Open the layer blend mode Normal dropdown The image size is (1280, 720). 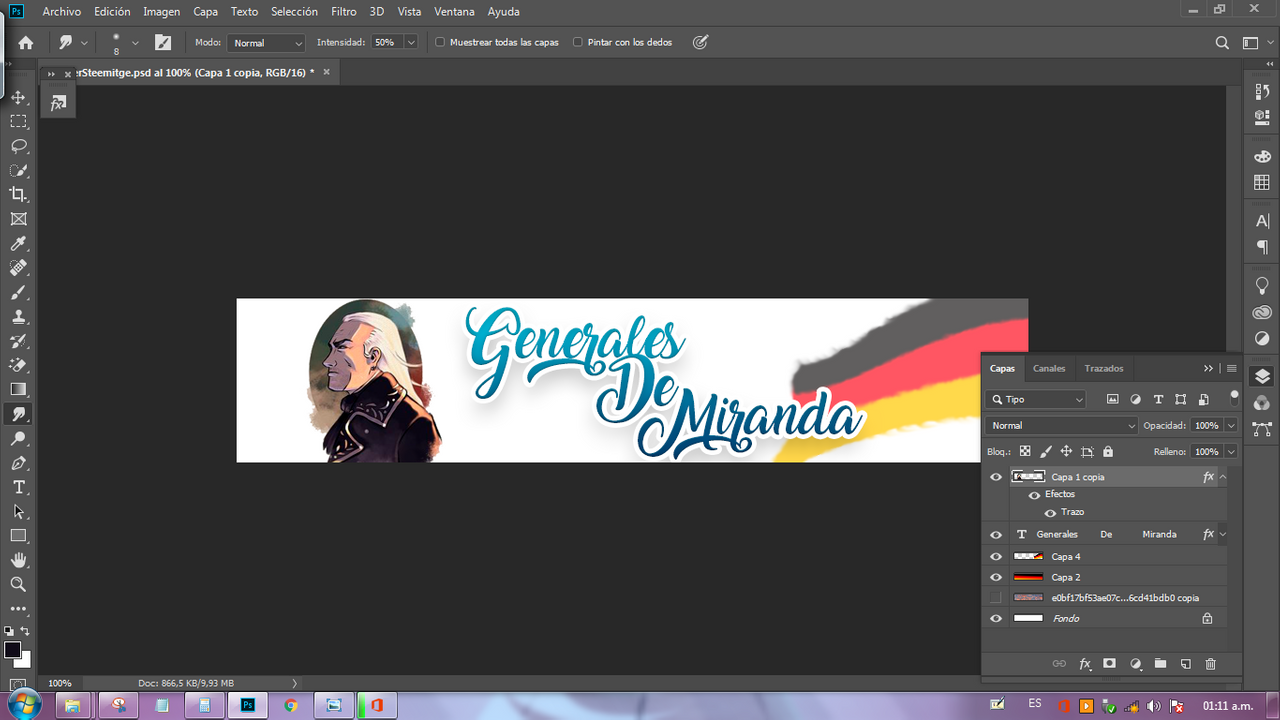pyautogui.click(x=1061, y=425)
